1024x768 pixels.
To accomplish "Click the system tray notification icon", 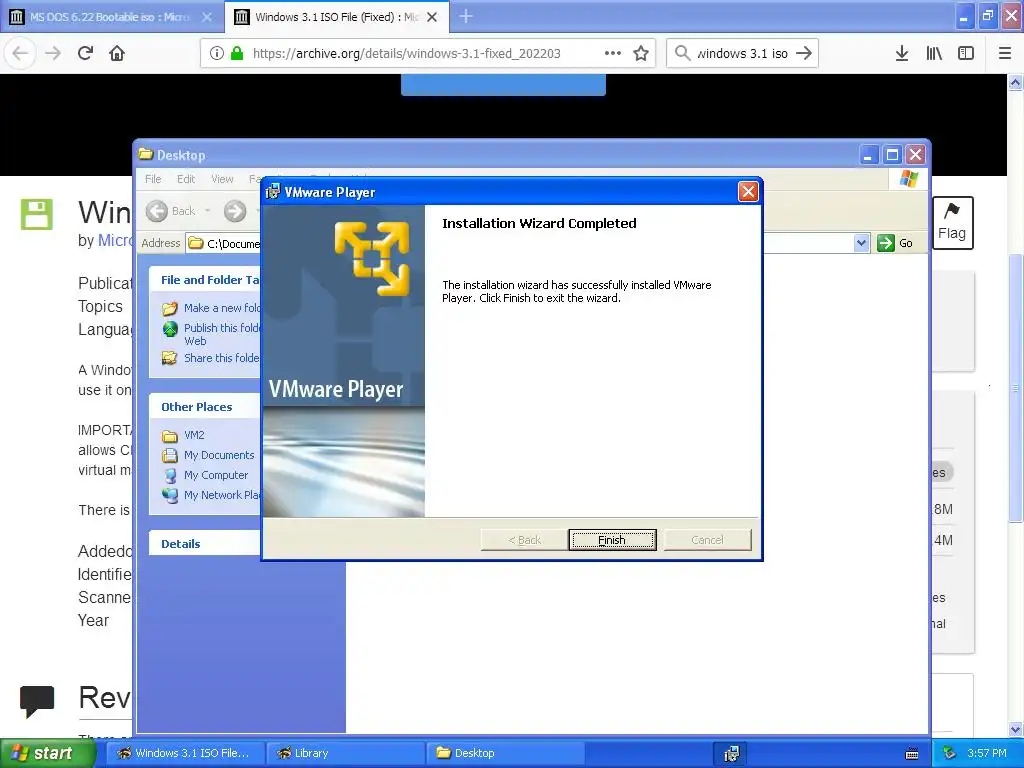I will tap(950, 753).
